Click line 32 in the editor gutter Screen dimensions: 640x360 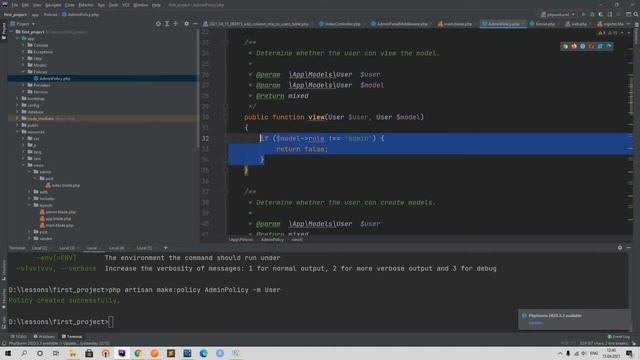pos(205,138)
